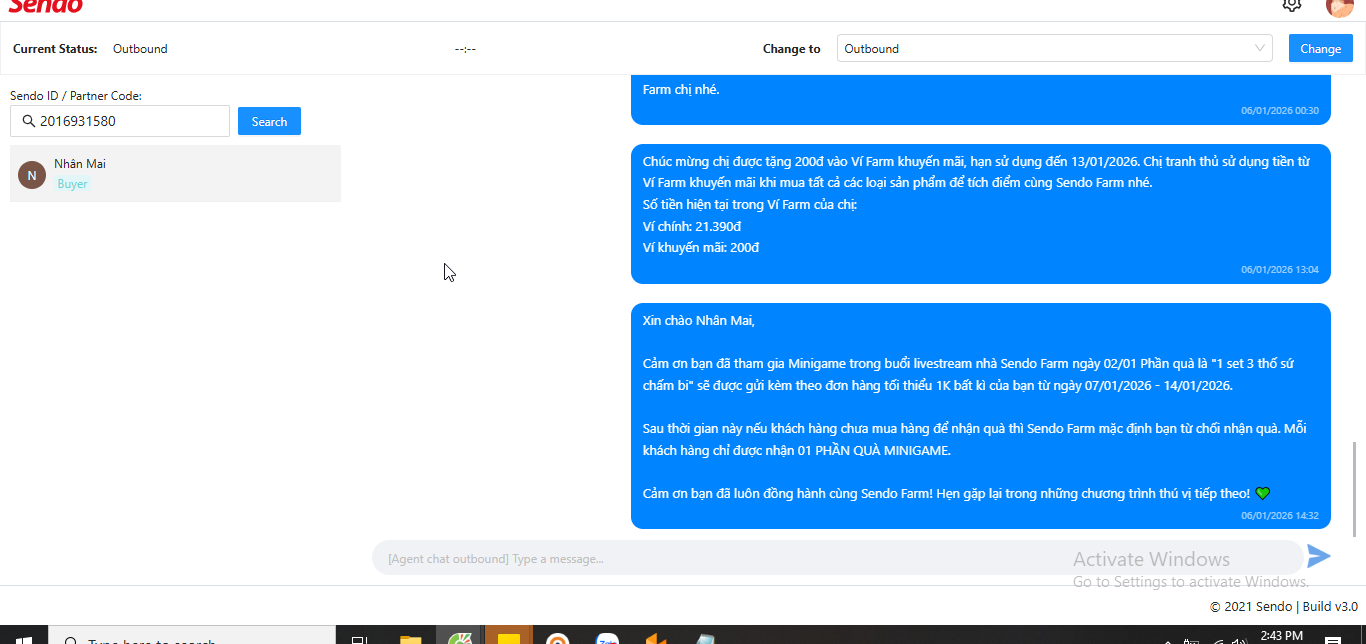Click the Sendo ID / Partner Code label
This screenshot has width=1366, height=644.
[x=76, y=96]
